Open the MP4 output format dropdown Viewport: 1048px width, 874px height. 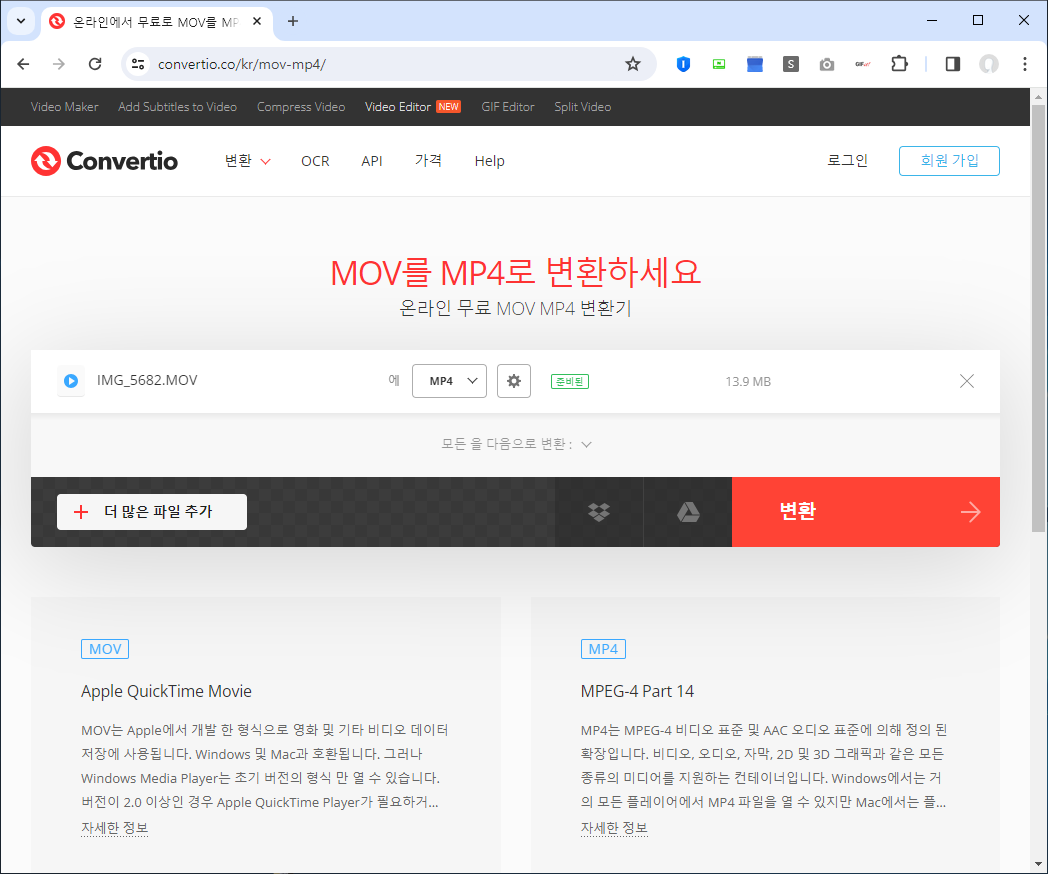click(x=449, y=381)
